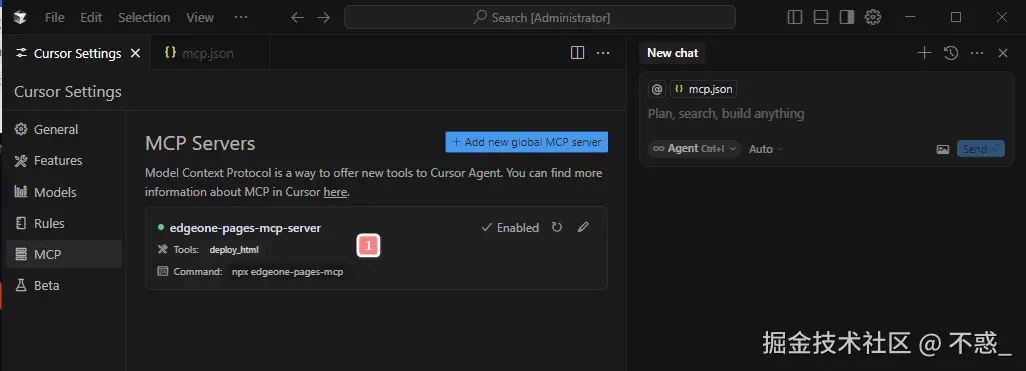Screen dimensions: 1026x371
Task: Toggle the Enabled state of edgeone server
Action: click(x=510, y=228)
